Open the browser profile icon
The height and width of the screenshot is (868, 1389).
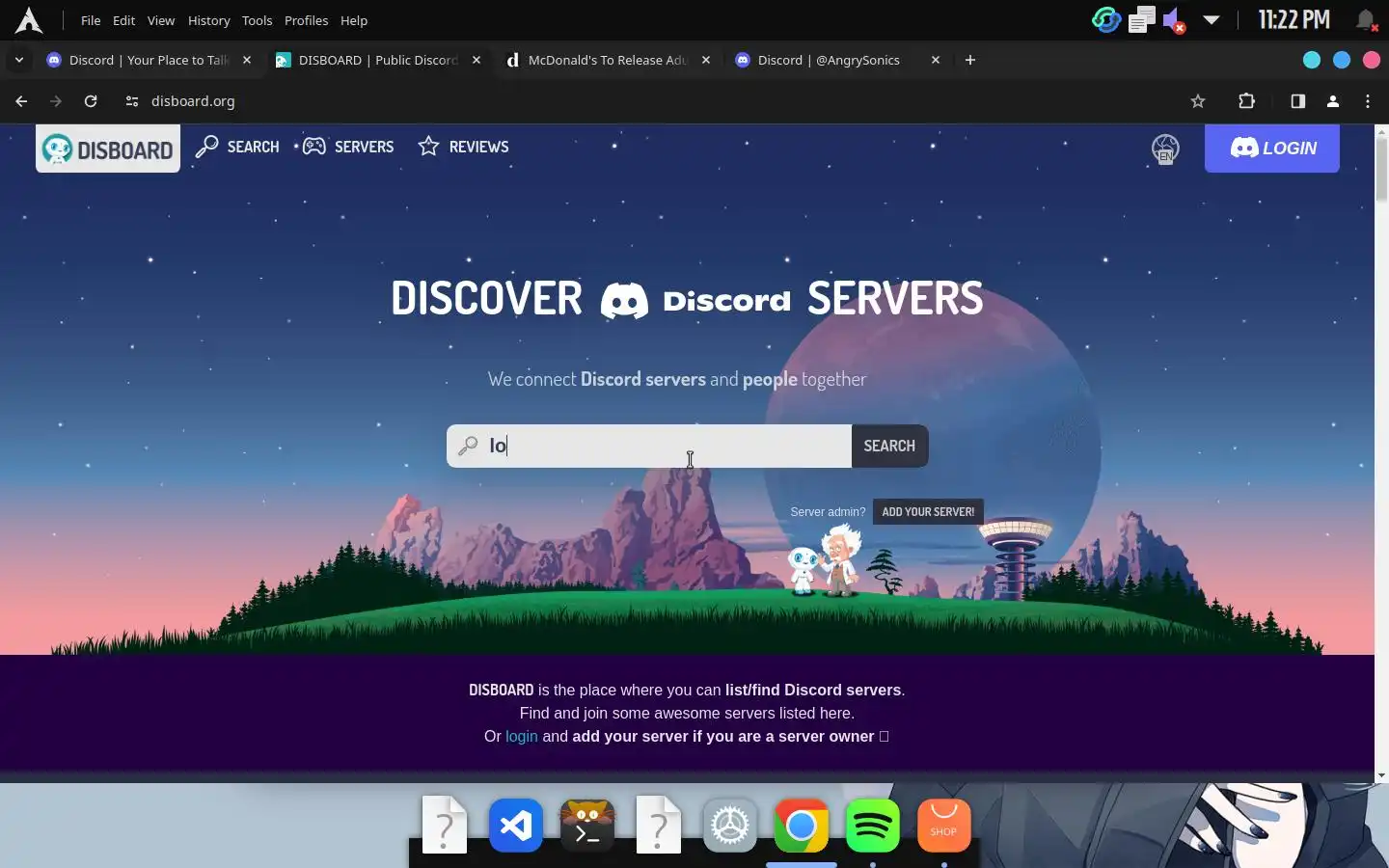coord(1333,101)
